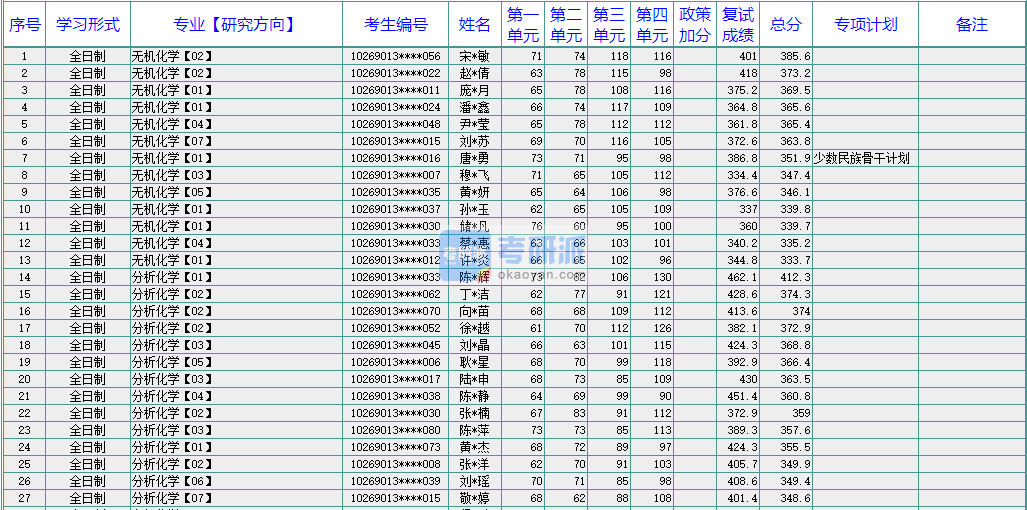The image size is (1027, 510).
Task: Click the 复试成绩 column header
Action: point(738,25)
